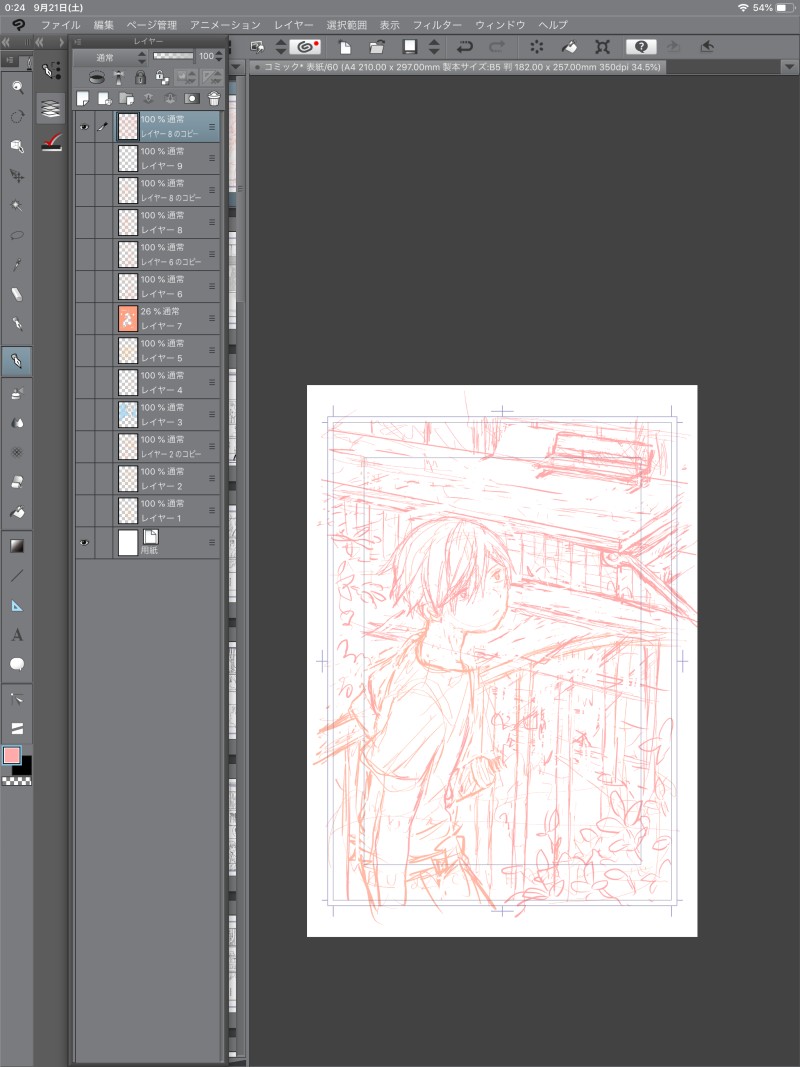Delete layer with trash icon
Screen dimensions: 800x1067
coord(214,99)
